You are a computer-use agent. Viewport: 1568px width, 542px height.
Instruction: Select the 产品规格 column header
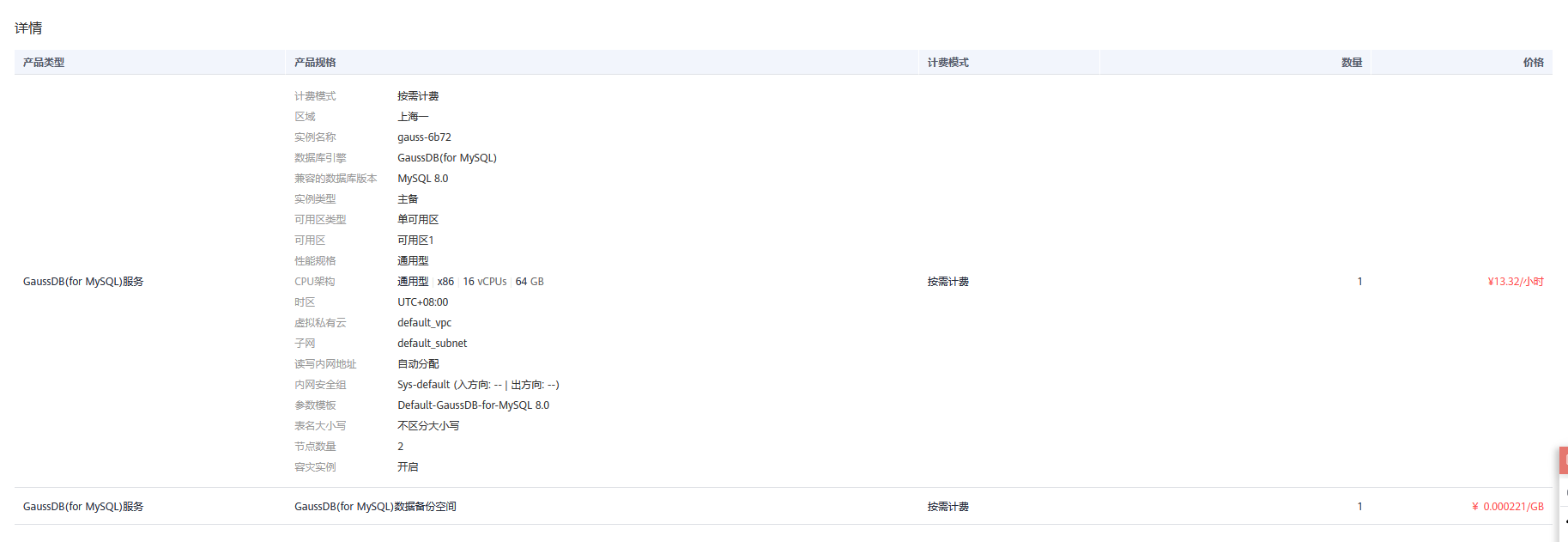click(x=315, y=63)
